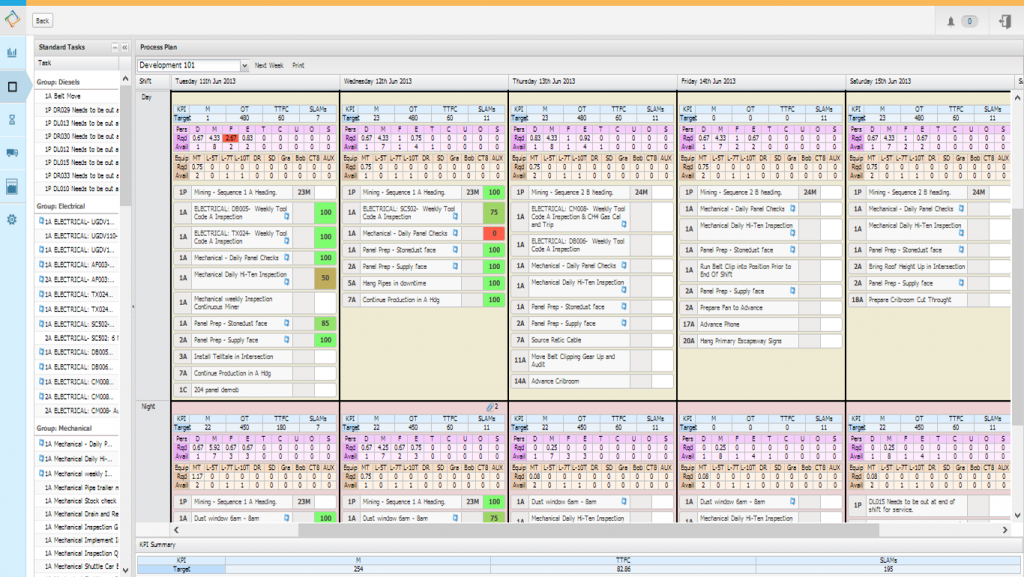Viewport: 1024px width, 577px height.
Task: Click the Thursday 13th Jun 2013 column header
Action: tap(593, 82)
